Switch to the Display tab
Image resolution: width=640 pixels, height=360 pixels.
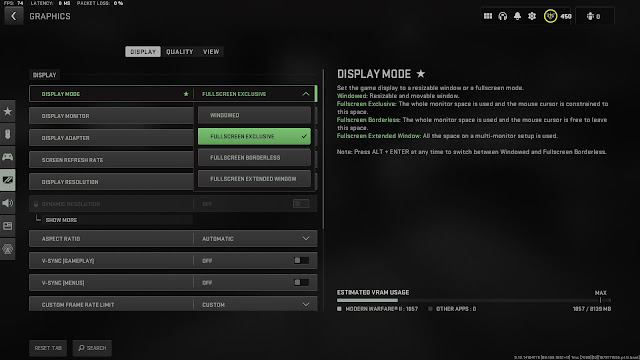[143, 52]
